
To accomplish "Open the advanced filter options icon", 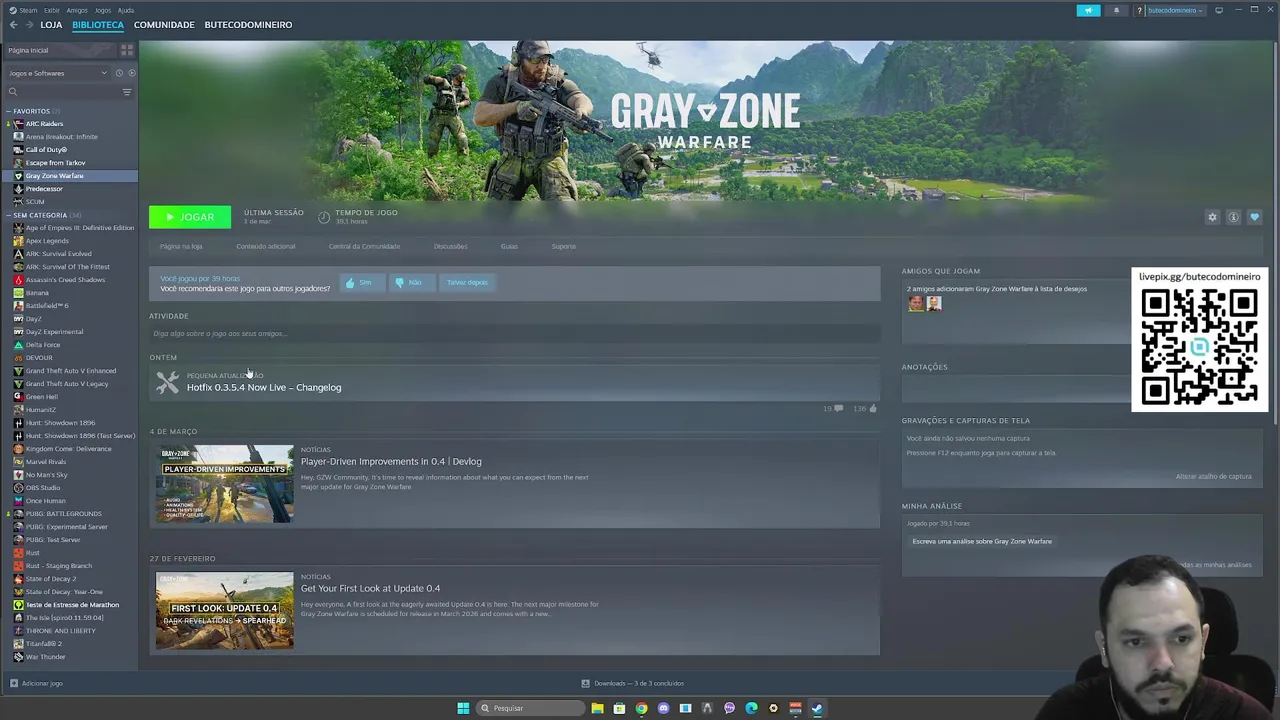I will coord(127,92).
